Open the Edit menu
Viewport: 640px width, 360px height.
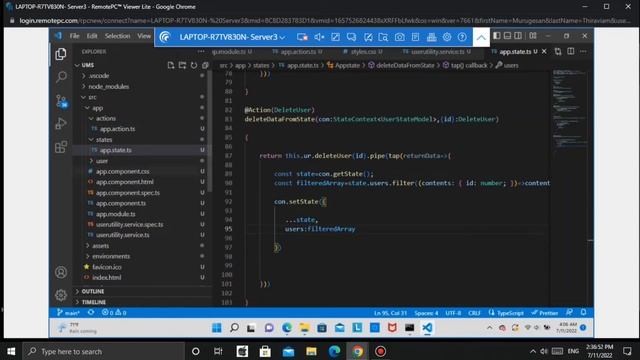[92, 36]
